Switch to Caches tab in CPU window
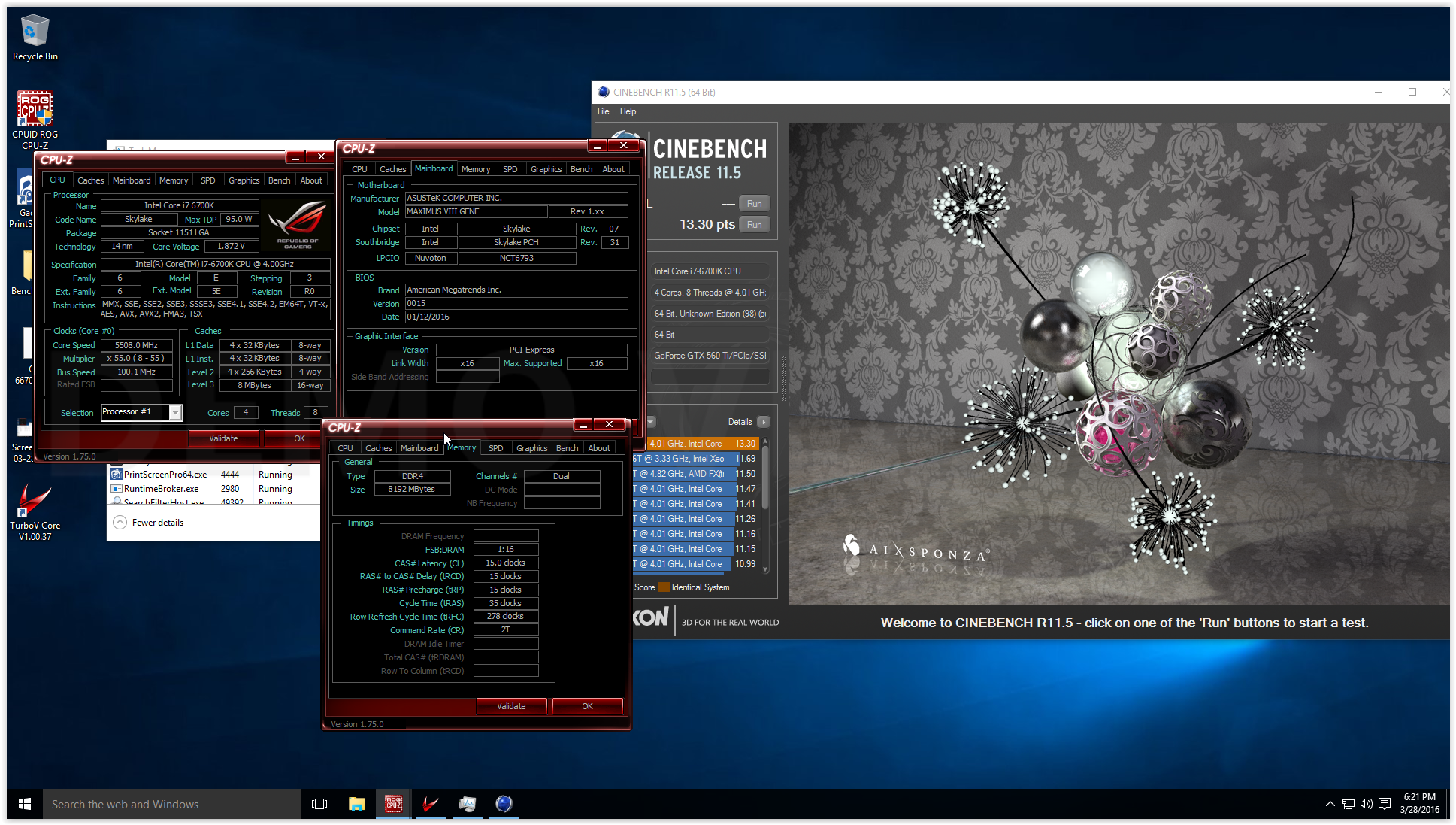This screenshot has width=1456, height=825. [x=90, y=180]
